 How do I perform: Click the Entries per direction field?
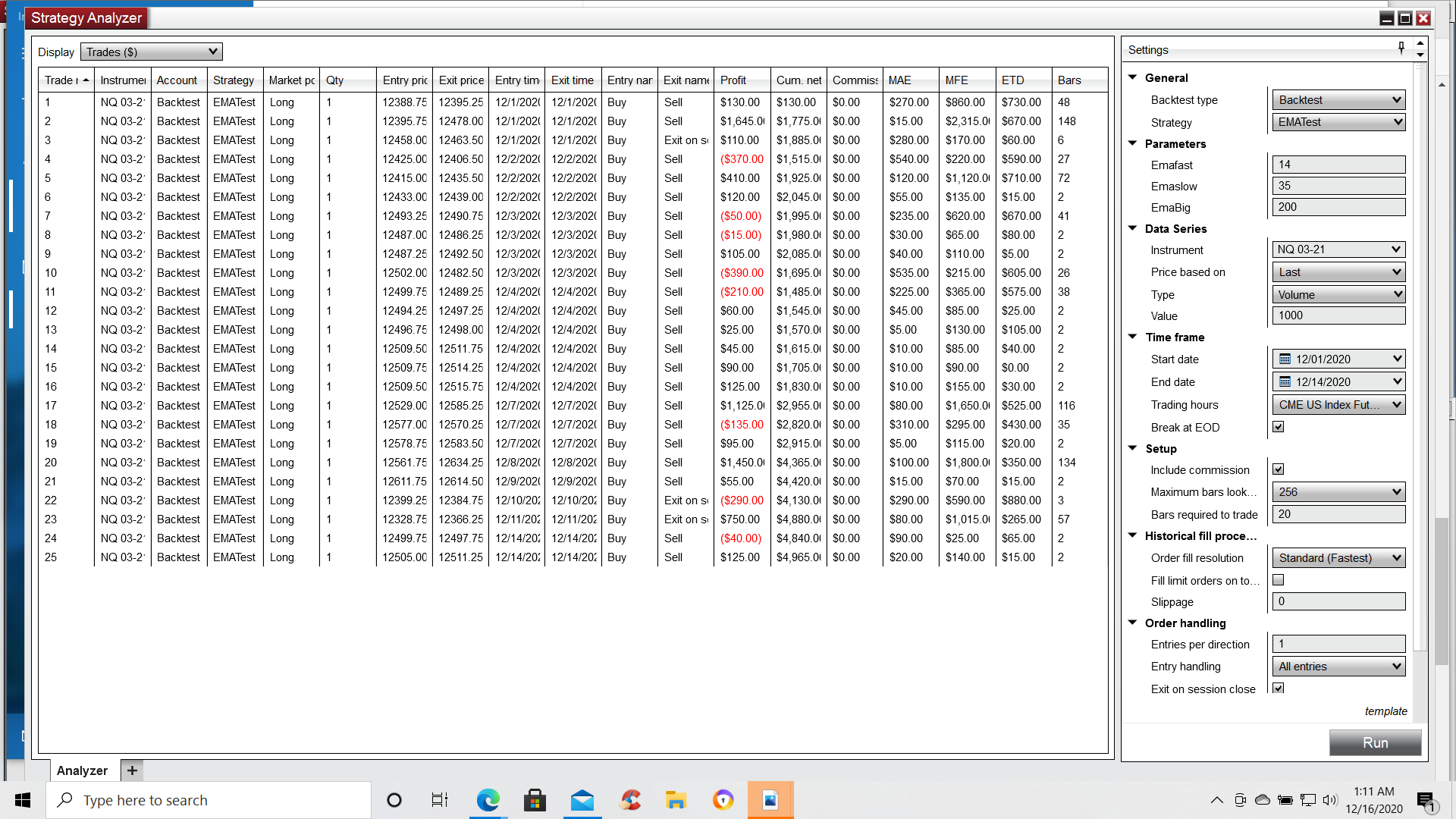point(1338,644)
